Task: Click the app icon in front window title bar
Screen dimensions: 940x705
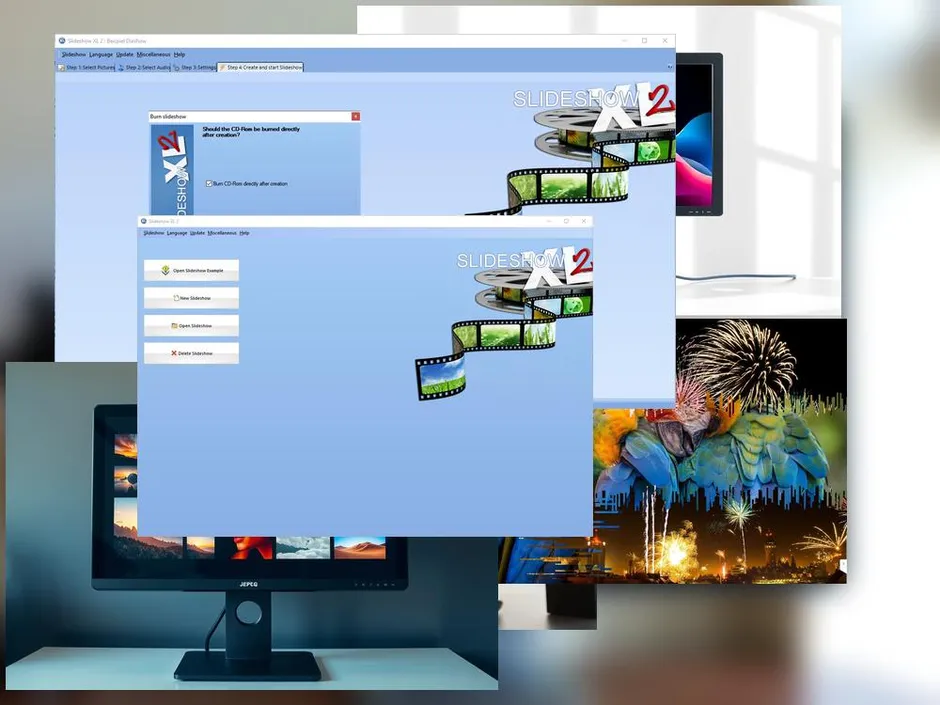Action: (143, 221)
